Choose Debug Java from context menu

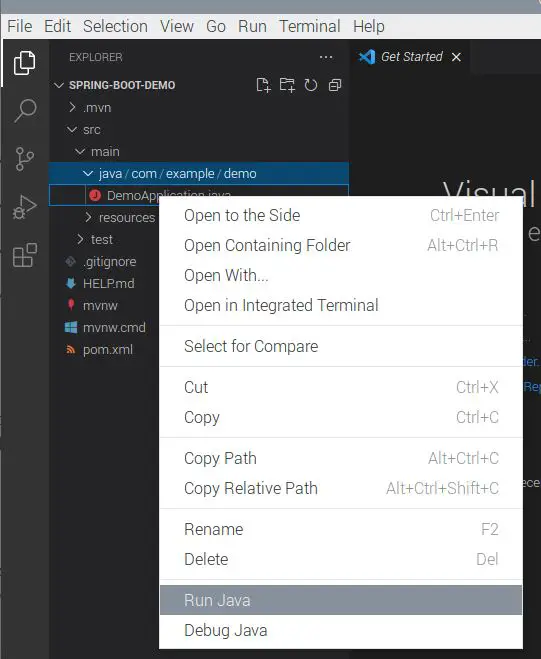341,630
